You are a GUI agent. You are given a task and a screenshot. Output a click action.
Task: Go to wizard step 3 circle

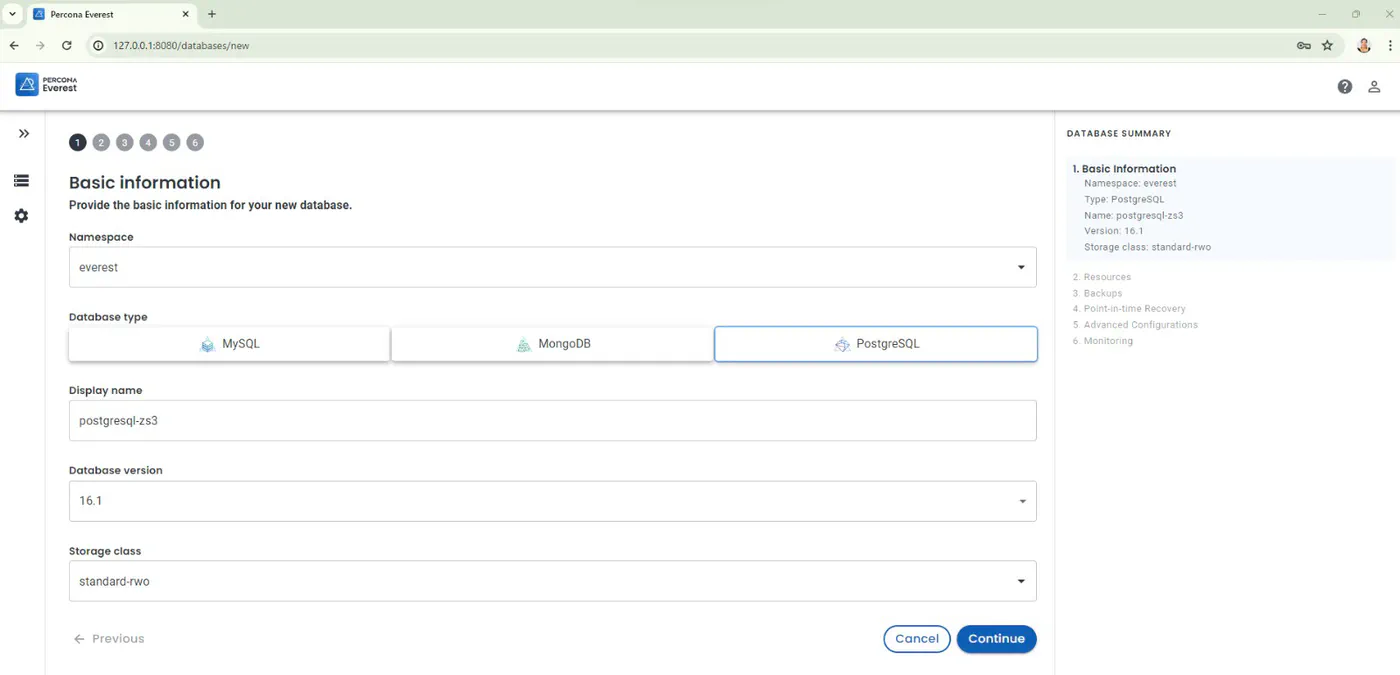pyautogui.click(x=124, y=143)
